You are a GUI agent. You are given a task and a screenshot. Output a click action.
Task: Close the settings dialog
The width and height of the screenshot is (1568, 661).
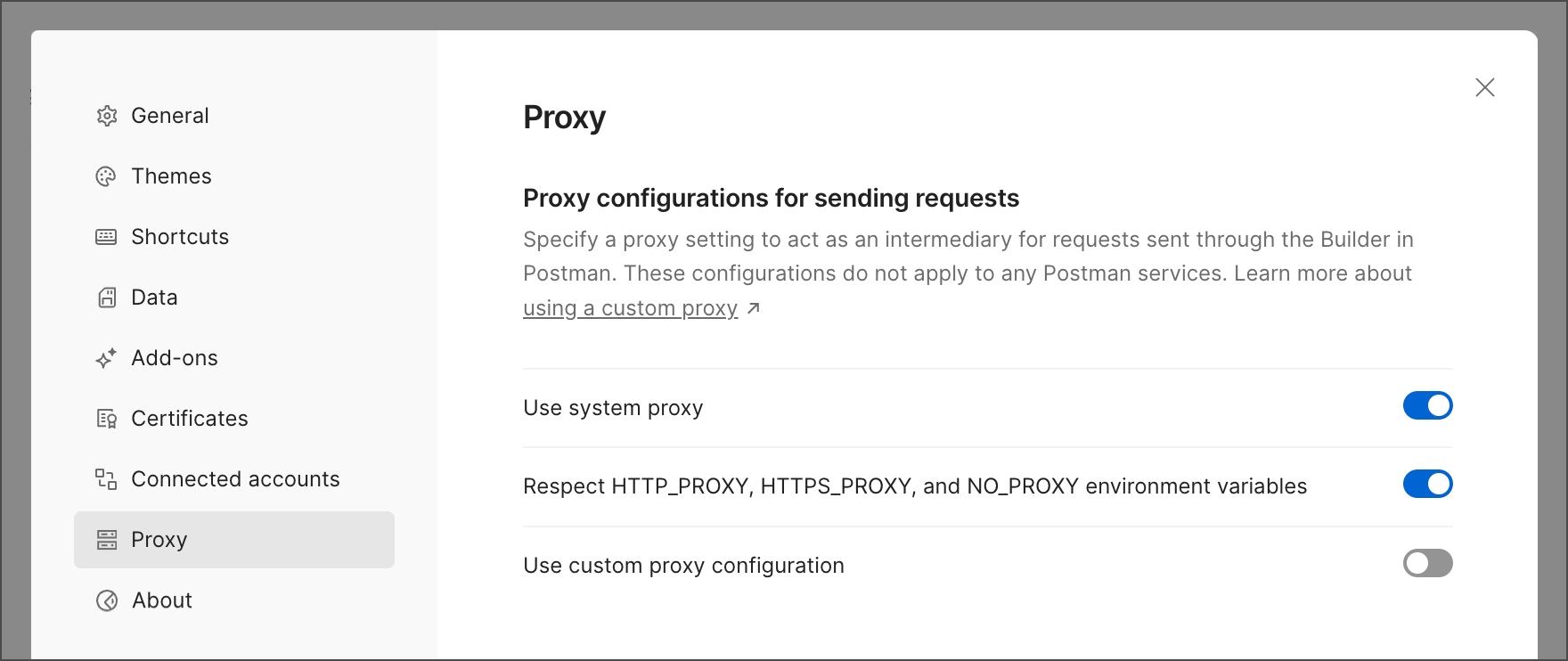(x=1484, y=87)
